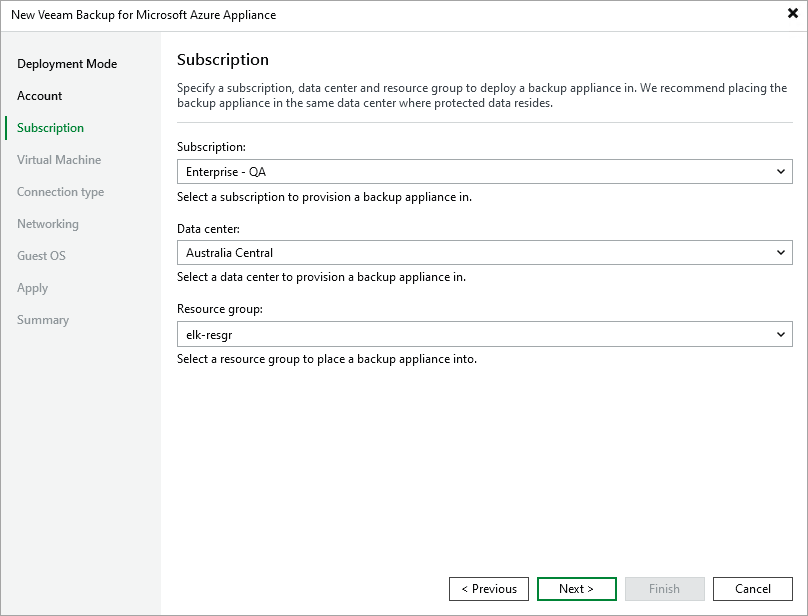Click the Resource group dropdown arrow
The image size is (808, 616).
coord(781,335)
